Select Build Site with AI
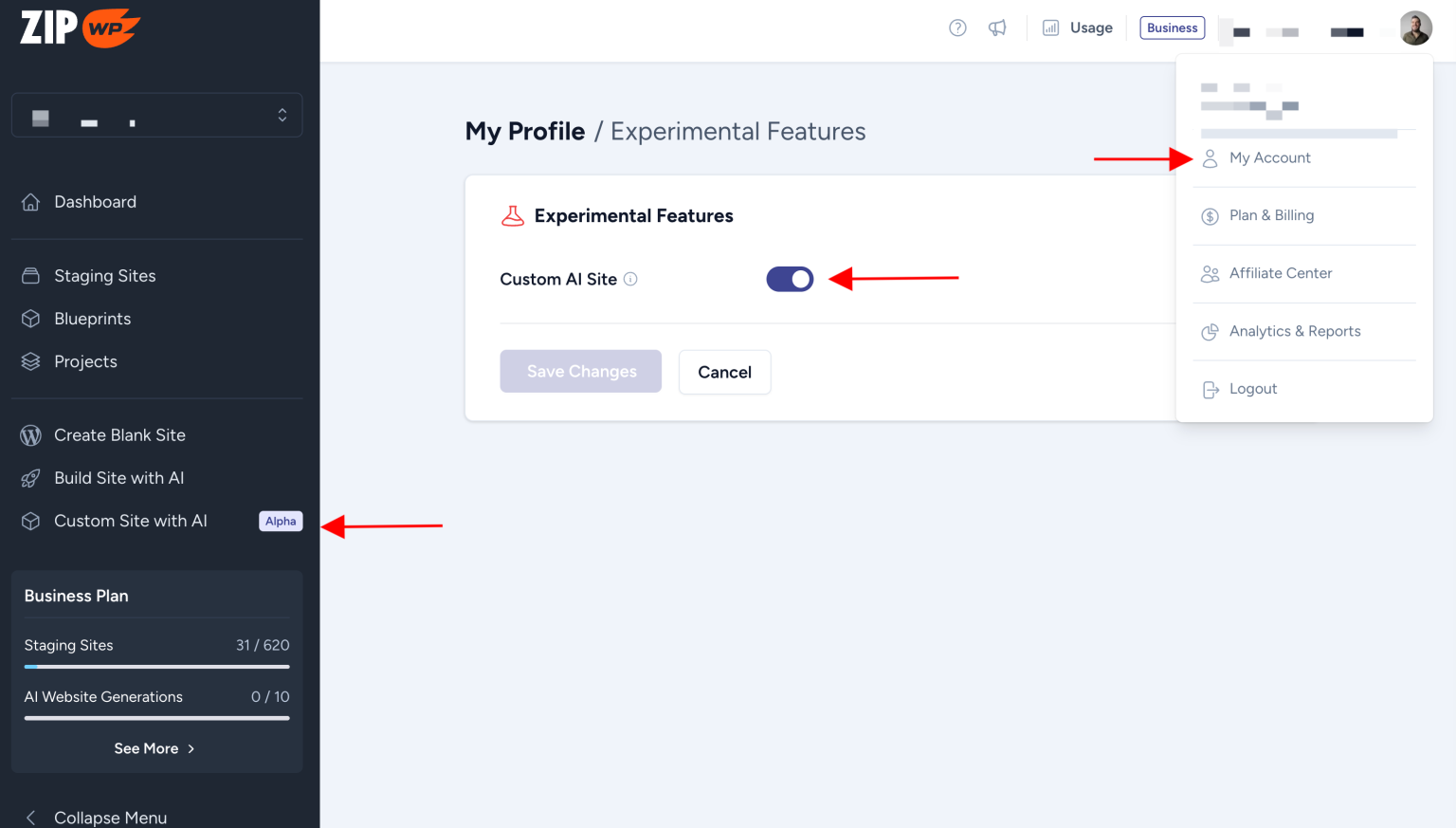 tap(118, 477)
